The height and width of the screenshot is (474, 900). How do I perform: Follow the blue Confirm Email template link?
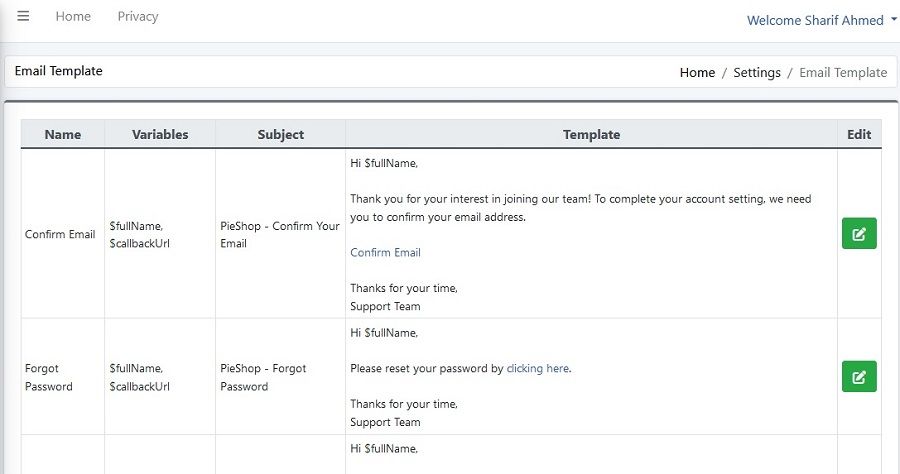point(385,252)
